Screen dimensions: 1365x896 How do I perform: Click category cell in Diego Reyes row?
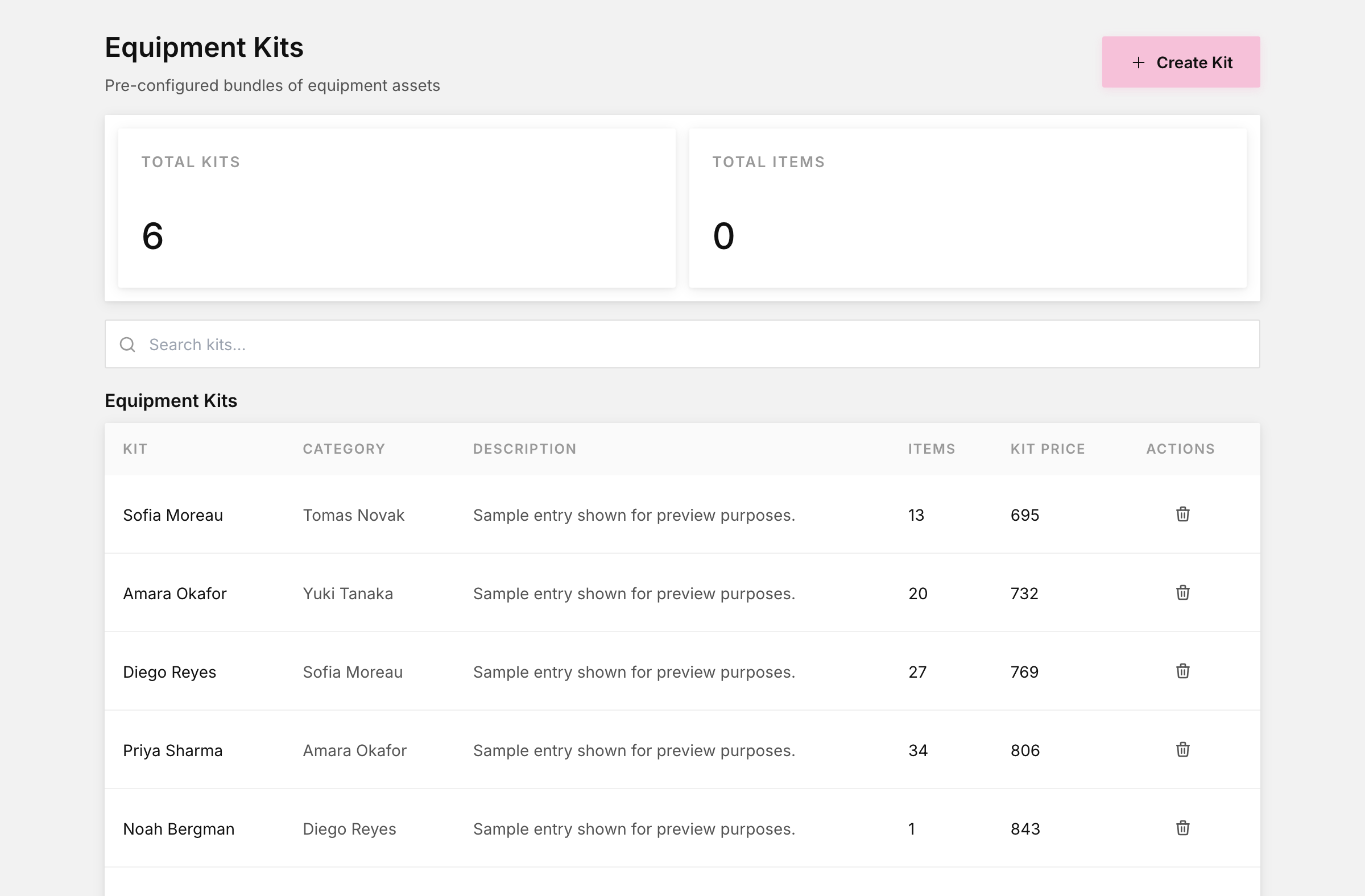click(x=353, y=672)
